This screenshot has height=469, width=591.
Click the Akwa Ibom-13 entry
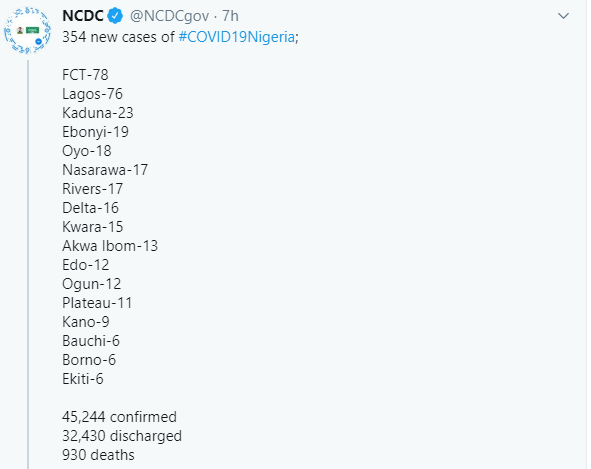click(110, 246)
